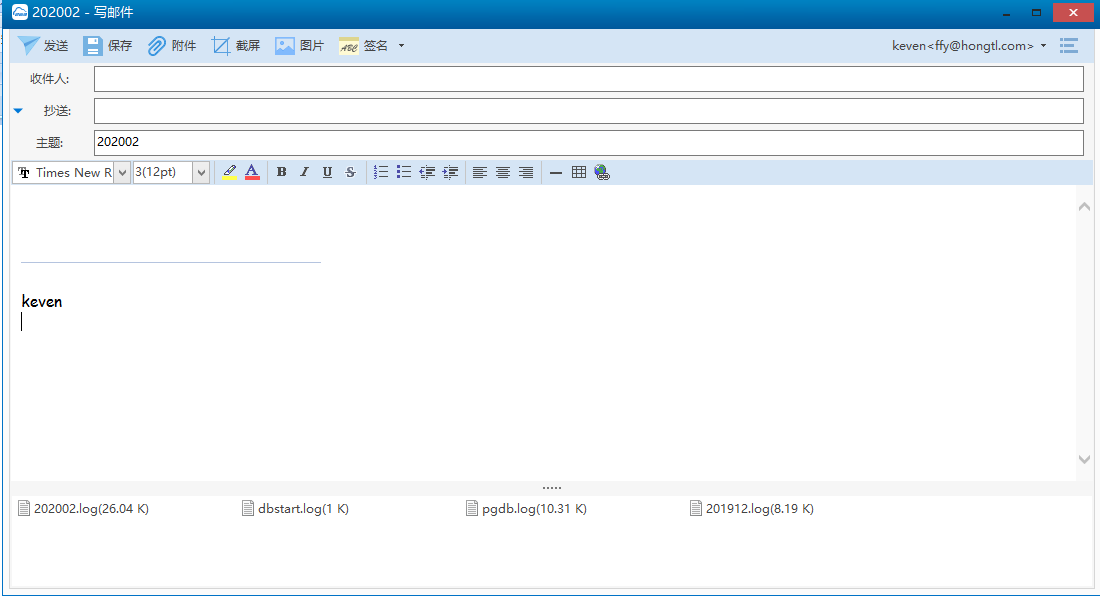The image size is (1100, 596).
Task: Click the recipient (收件人) input field
Action: 588,79
